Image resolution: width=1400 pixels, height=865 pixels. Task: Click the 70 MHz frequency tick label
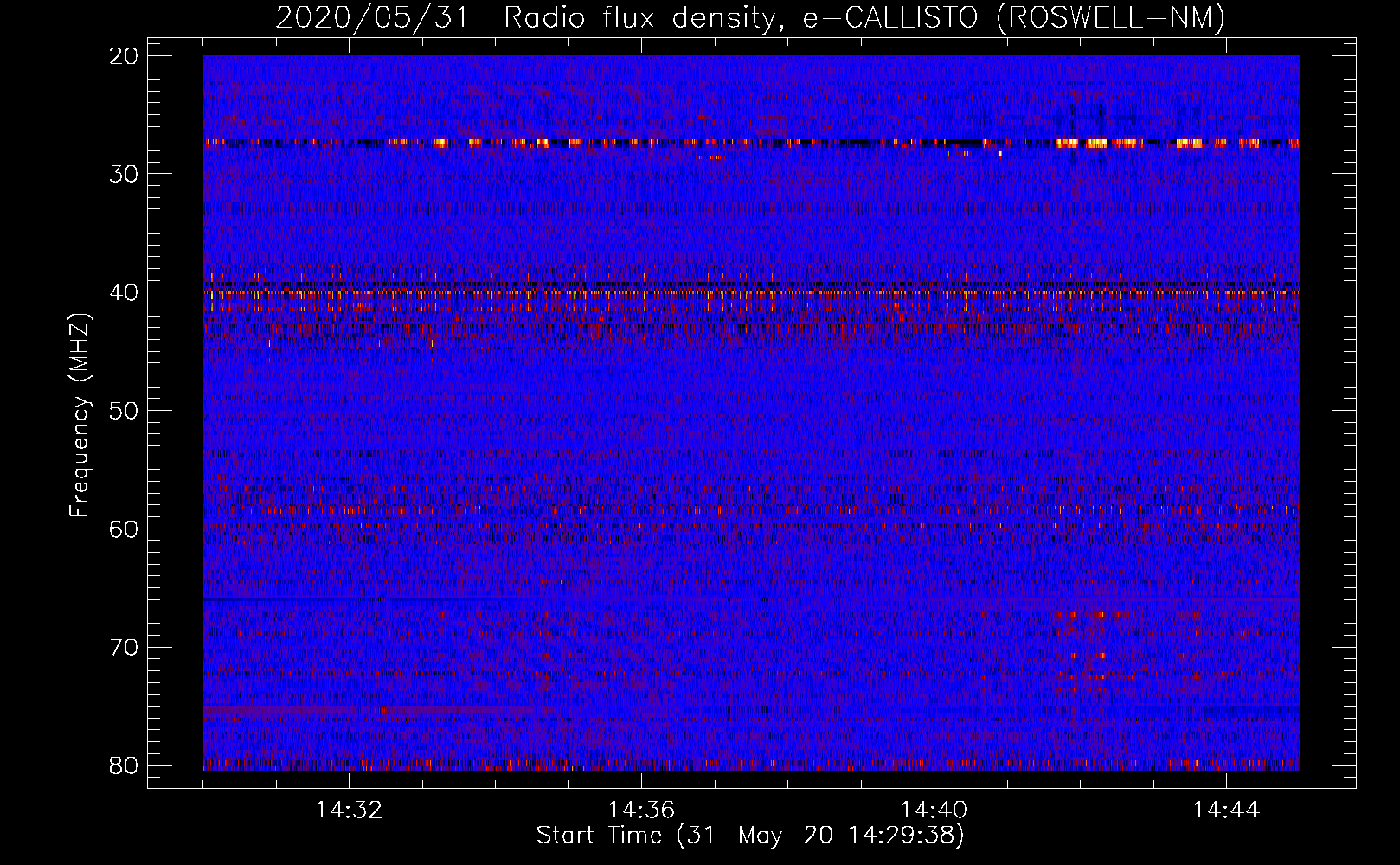[125, 647]
